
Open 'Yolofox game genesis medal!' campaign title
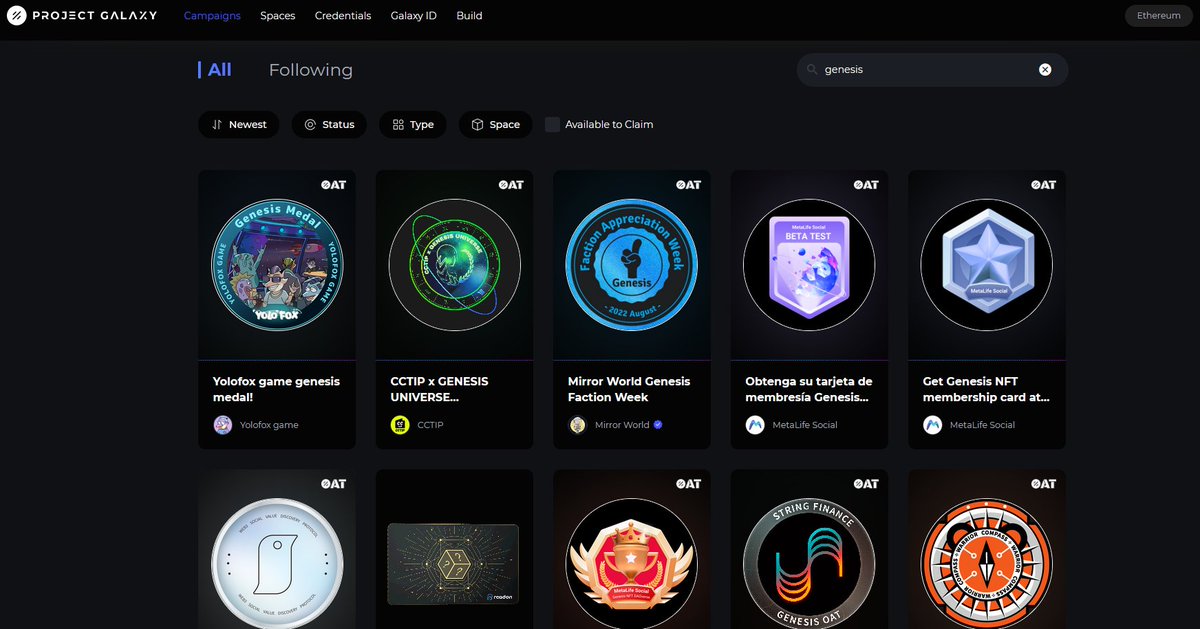click(277, 389)
